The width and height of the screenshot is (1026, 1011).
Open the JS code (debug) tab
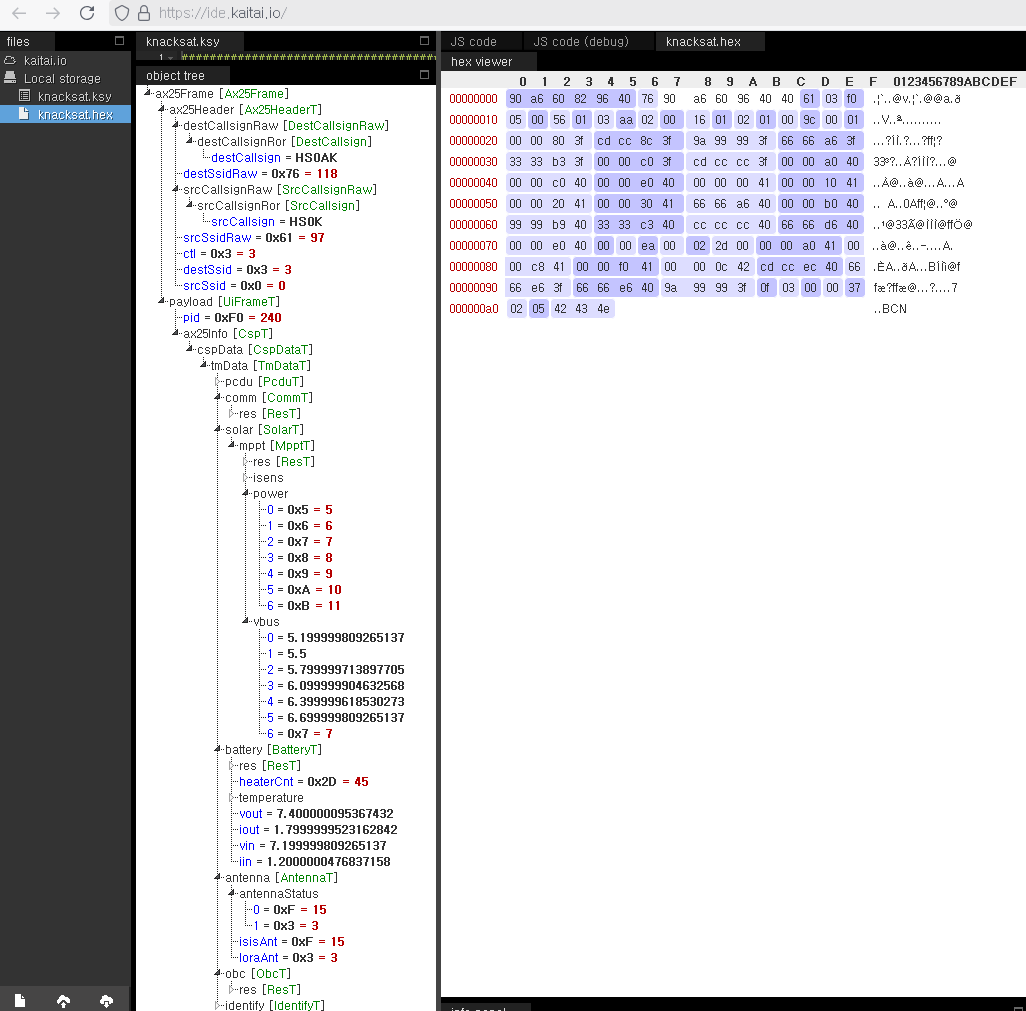pos(580,41)
